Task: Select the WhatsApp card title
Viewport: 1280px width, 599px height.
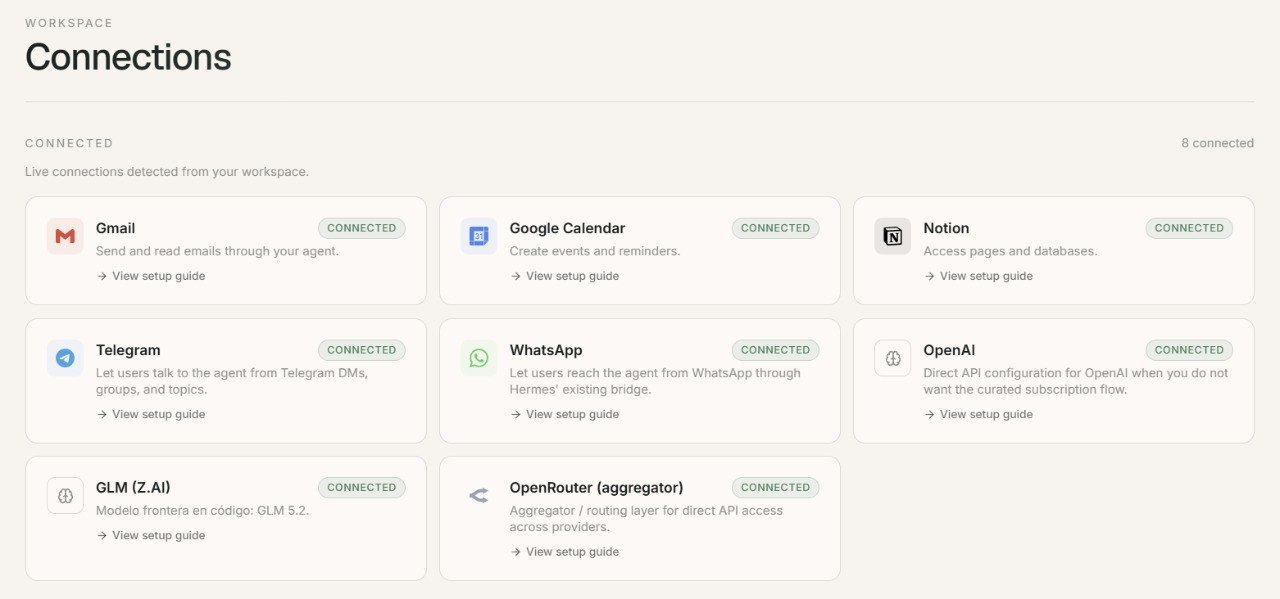Action: [546, 350]
